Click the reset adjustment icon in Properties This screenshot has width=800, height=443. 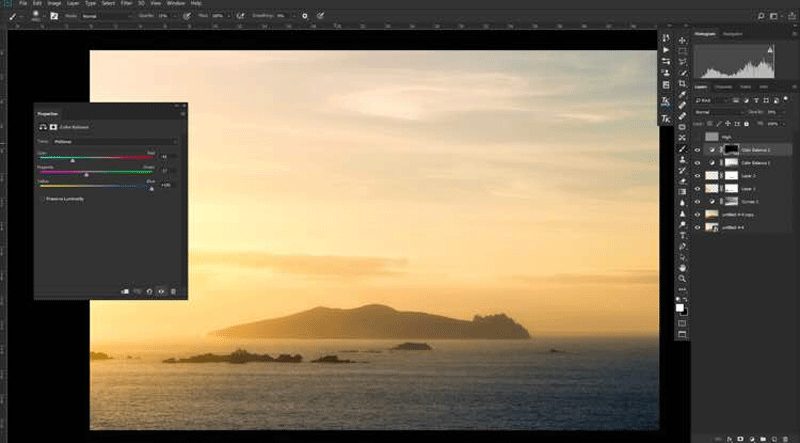149,291
